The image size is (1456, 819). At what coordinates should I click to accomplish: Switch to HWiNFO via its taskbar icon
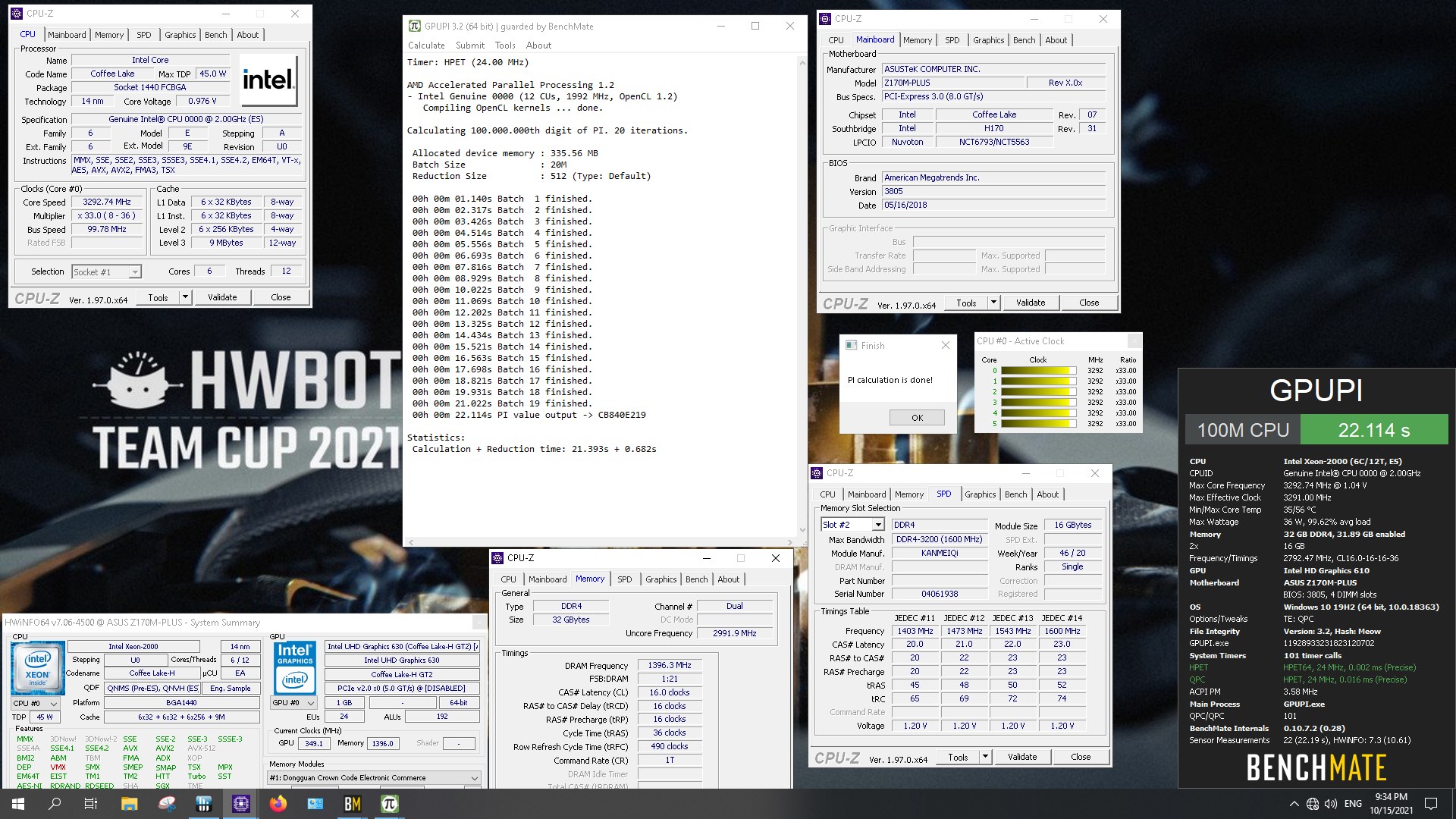pyautogui.click(x=203, y=804)
